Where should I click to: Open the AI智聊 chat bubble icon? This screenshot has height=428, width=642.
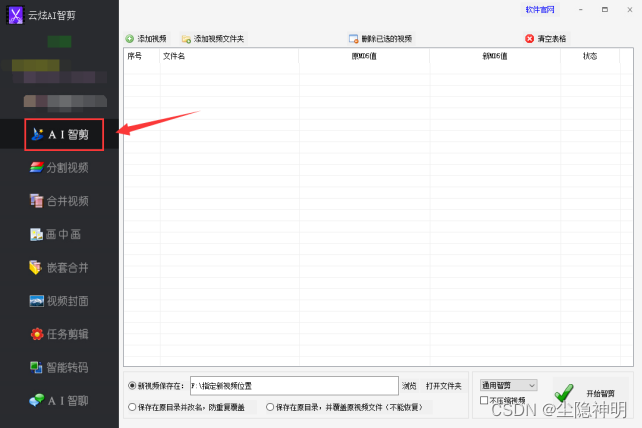pos(36,400)
